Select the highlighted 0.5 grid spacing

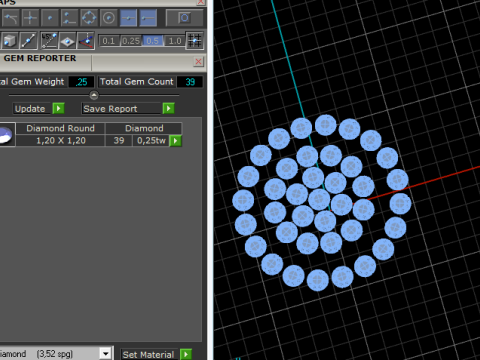[152, 41]
